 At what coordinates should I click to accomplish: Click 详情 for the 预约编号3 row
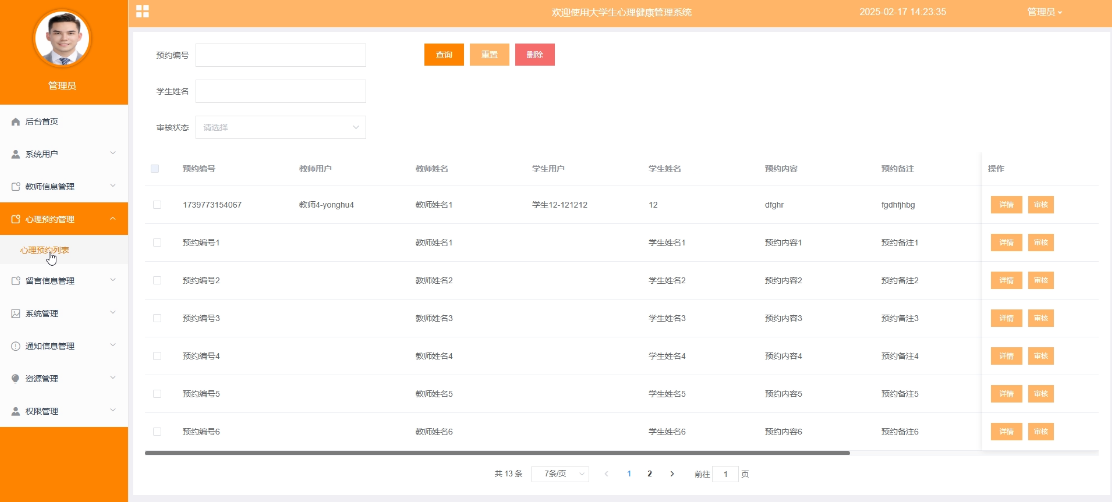tap(1006, 318)
